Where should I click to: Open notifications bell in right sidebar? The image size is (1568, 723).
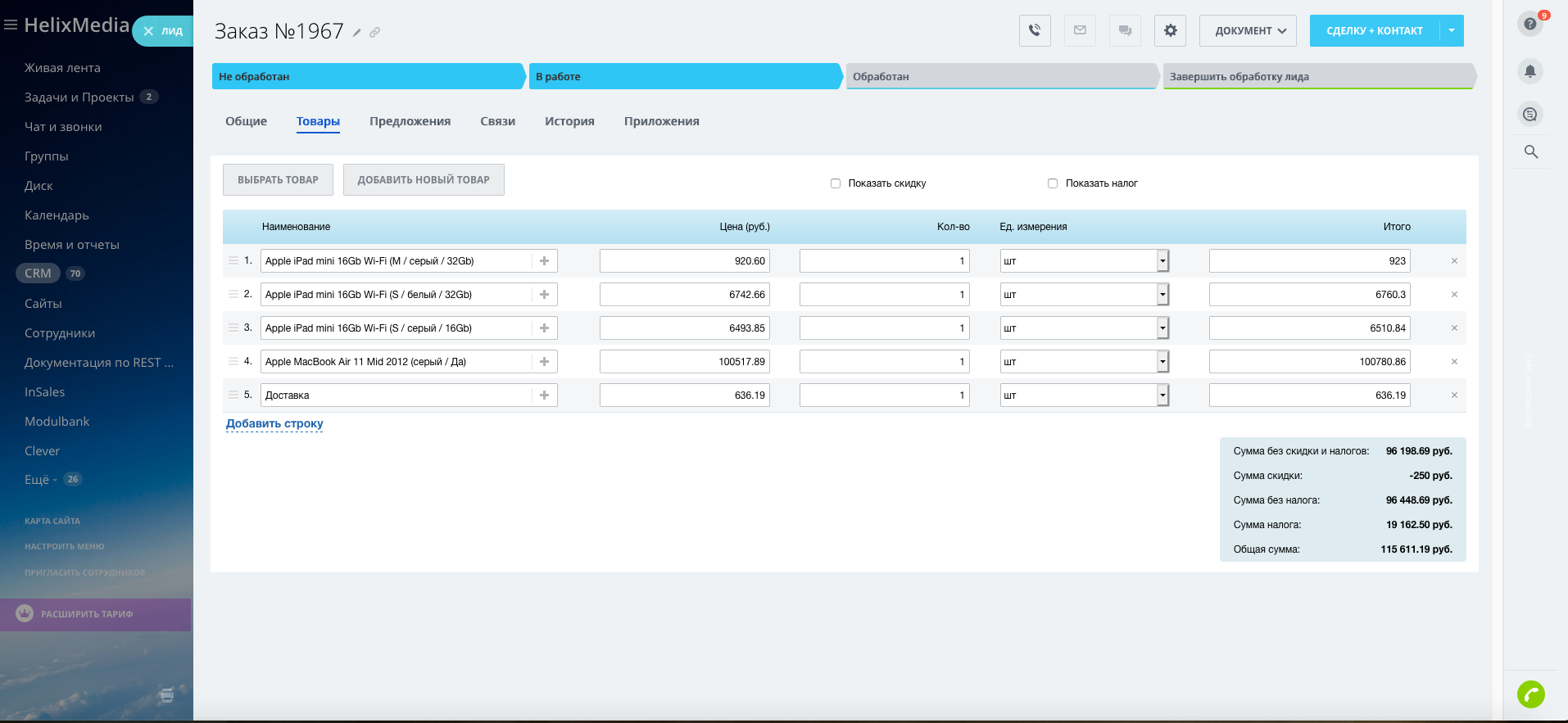[1529, 71]
